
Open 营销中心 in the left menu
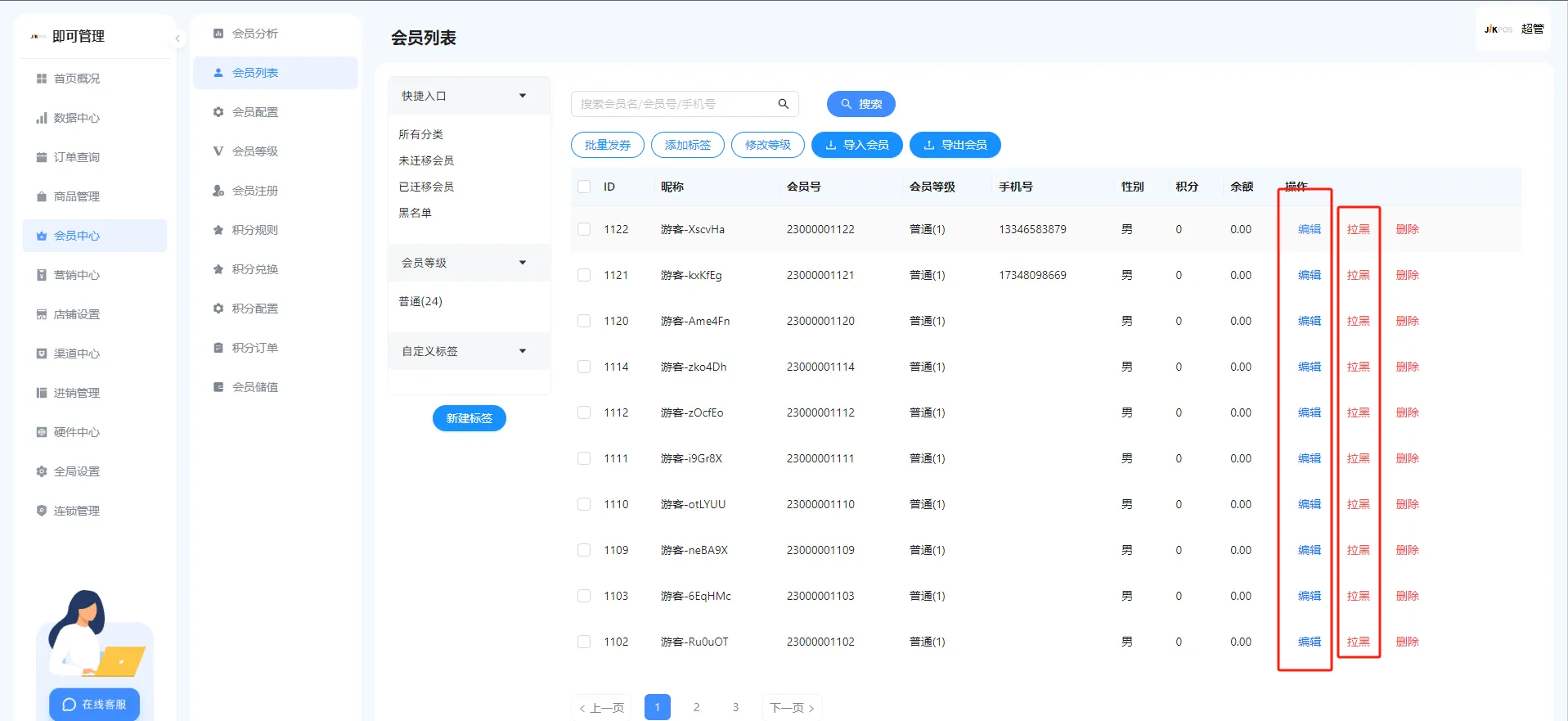tap(77, 275)
